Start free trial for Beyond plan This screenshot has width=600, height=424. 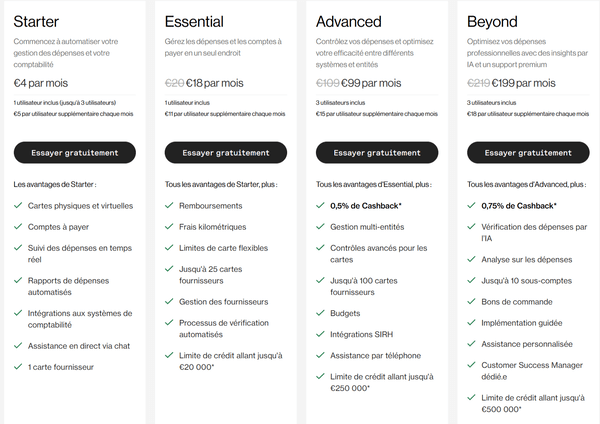(528, 153)
